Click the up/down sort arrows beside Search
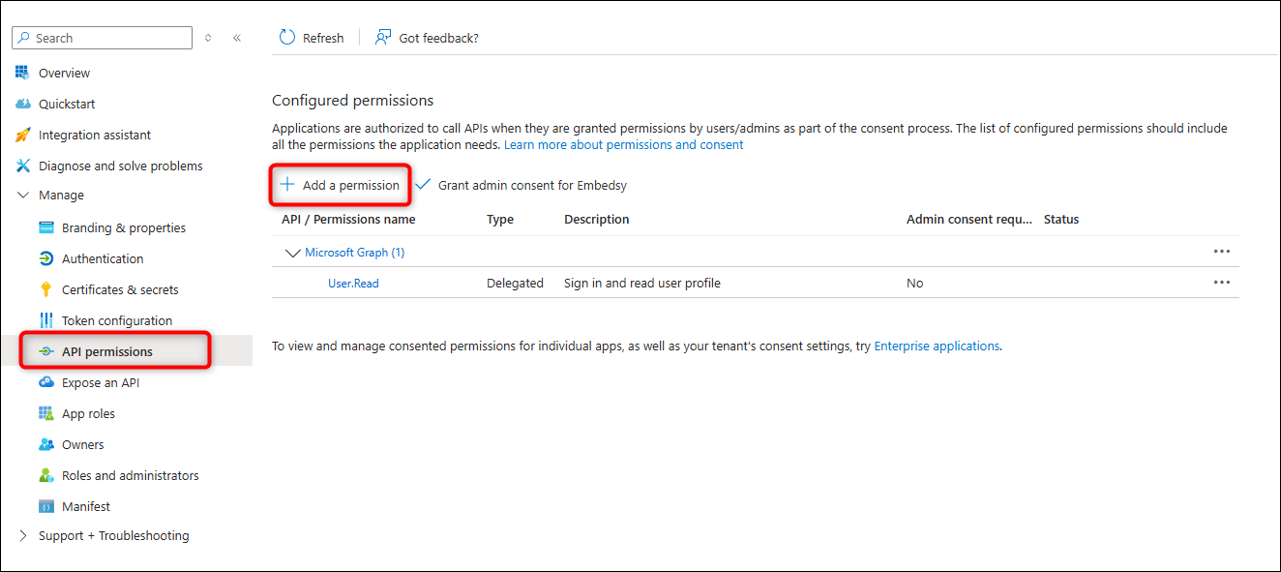Viewport: 1281px width, 572px height. click(x=208, y=38)
